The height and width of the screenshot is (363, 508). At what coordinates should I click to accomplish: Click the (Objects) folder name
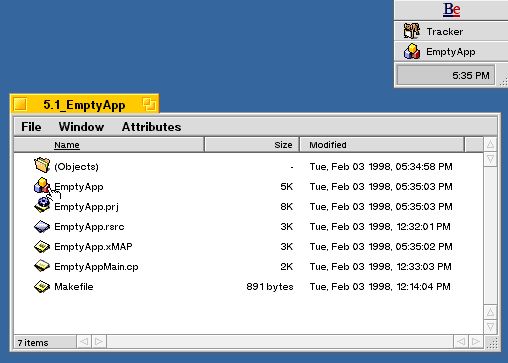[76, 166]
